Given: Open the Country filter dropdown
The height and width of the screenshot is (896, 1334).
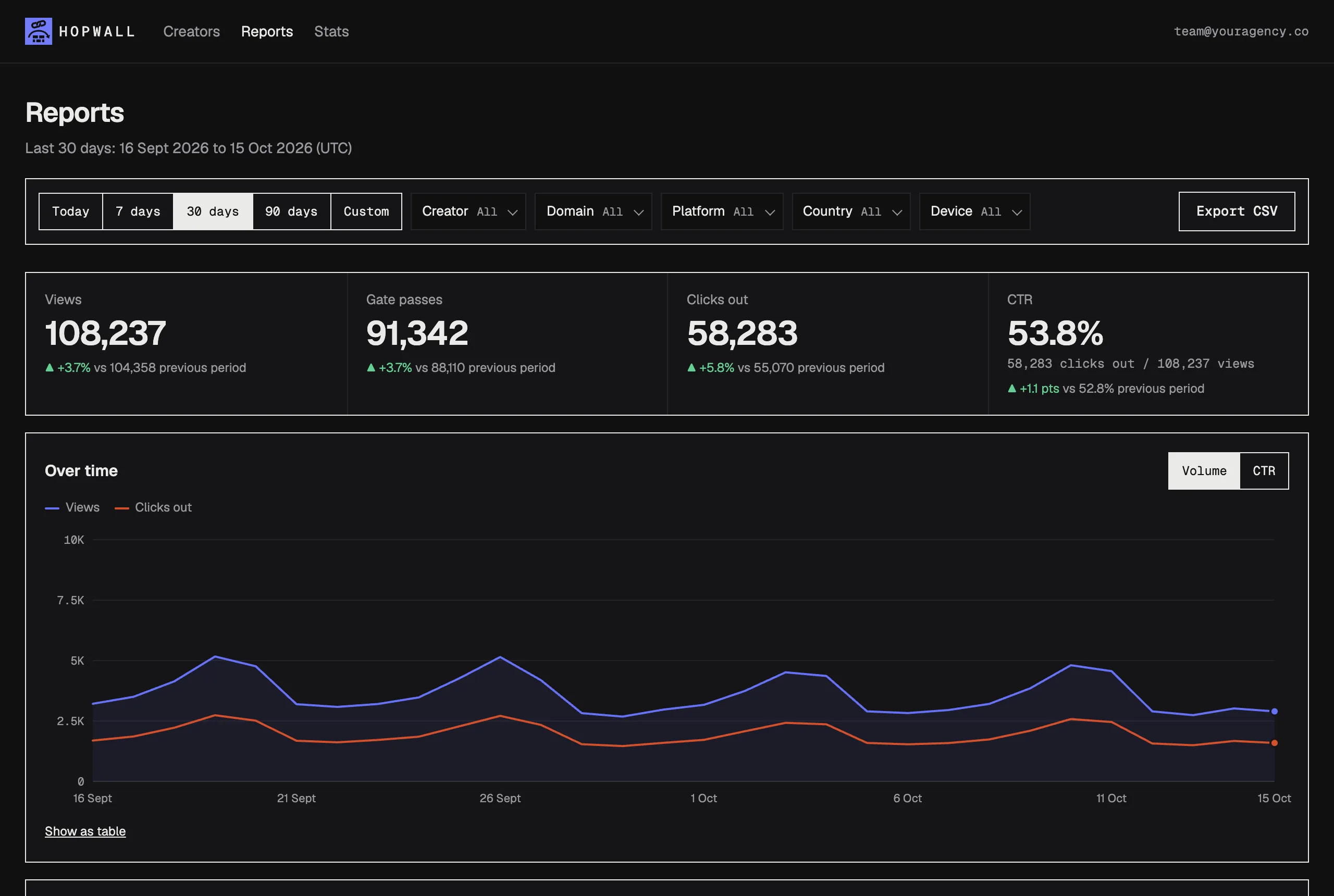Looking at the screenshot, I should tap(851, 211).
